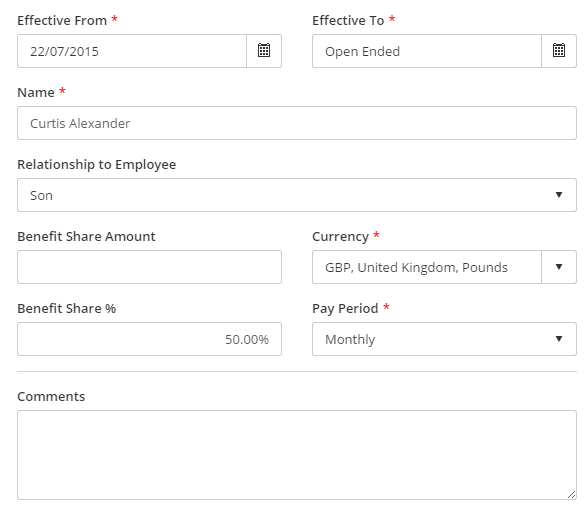Click the Effective From label
This screenshot has width=585, height=508.
tap(62, 21)
